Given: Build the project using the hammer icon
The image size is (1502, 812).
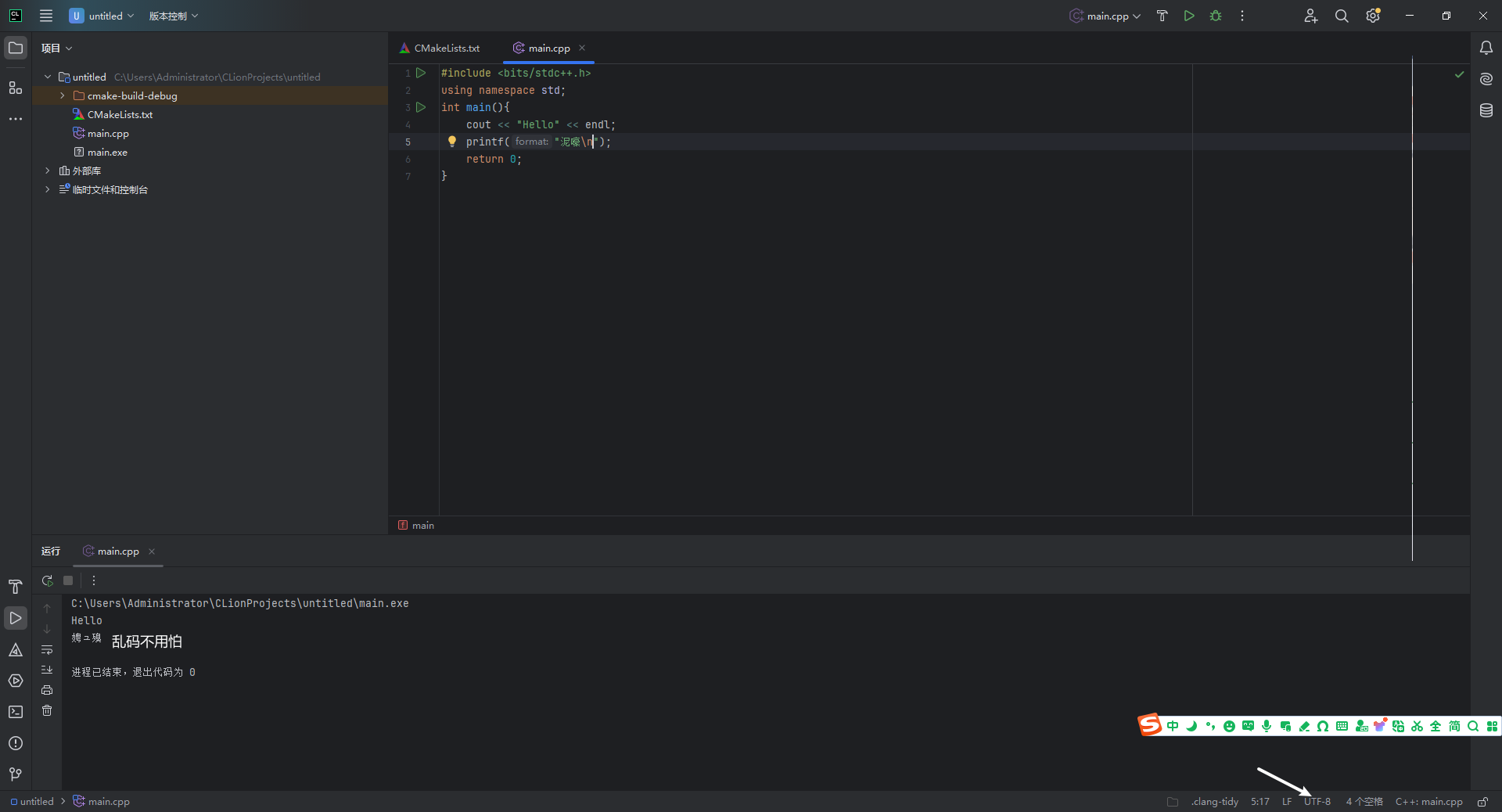Looking at the screenshot, I should coord(1162,16).
